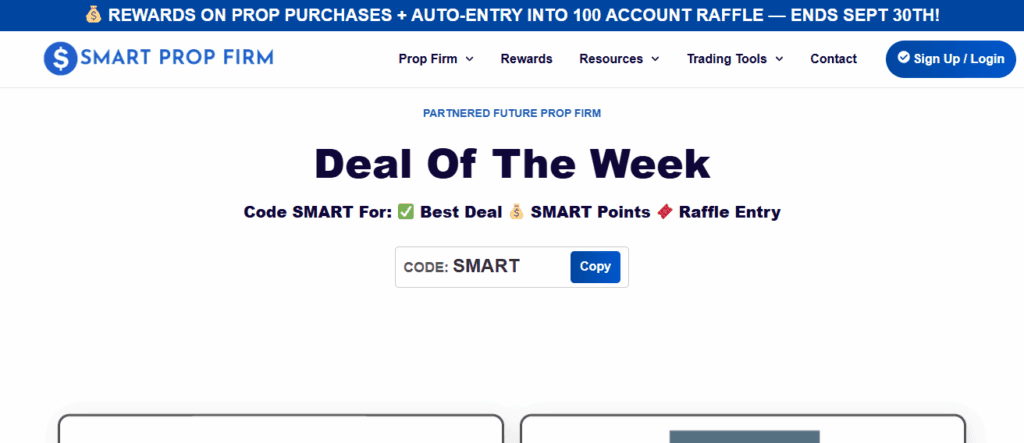1024x443 pixels.
Task: Expand the Trading Tools dropdown
Action: 735,59
